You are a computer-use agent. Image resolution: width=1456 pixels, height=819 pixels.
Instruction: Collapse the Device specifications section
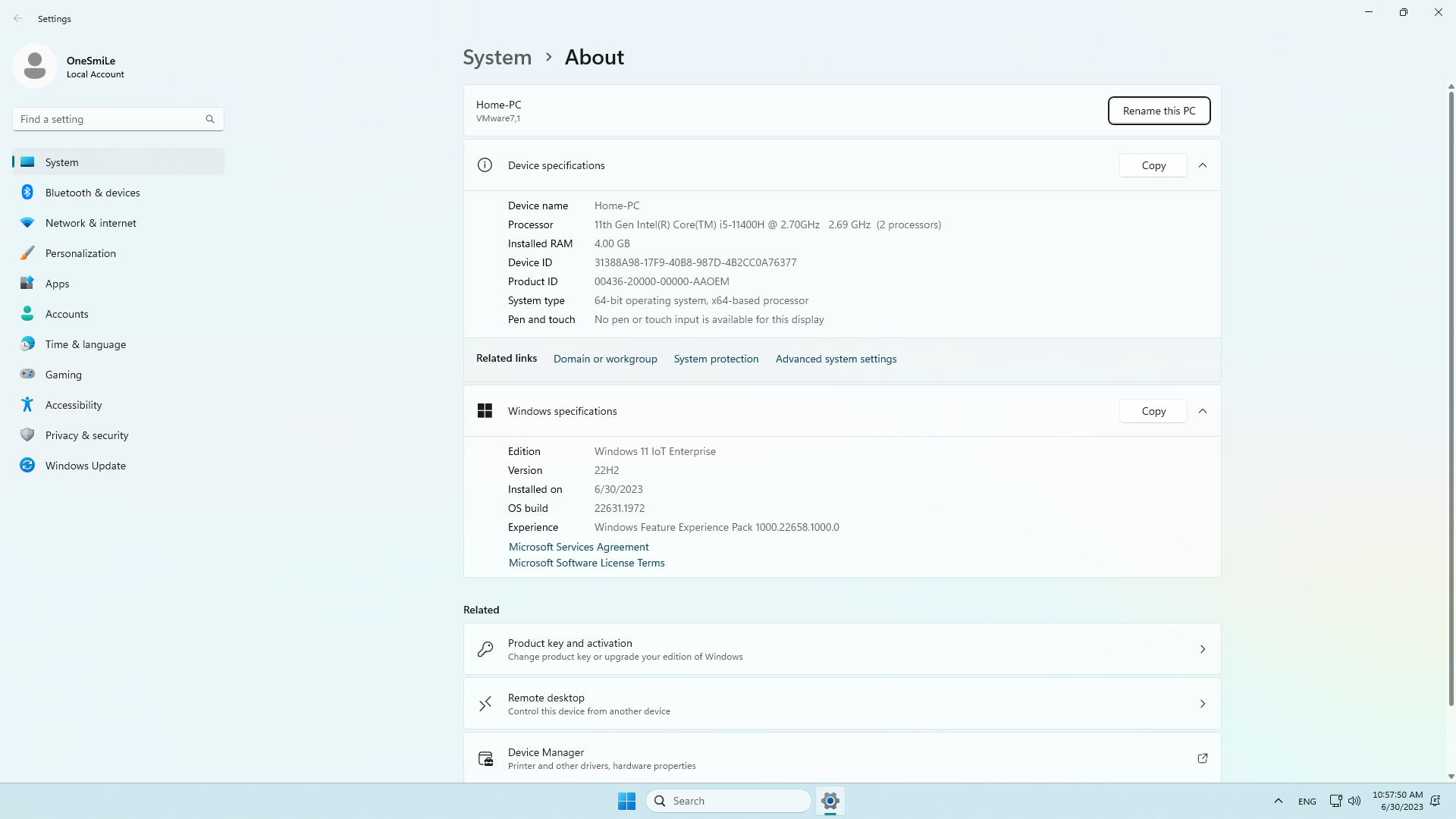(1202, 165)
